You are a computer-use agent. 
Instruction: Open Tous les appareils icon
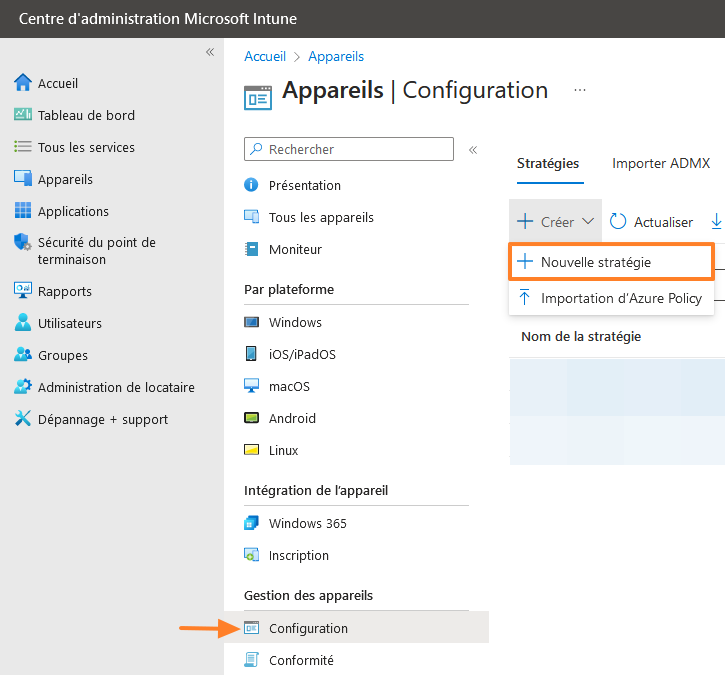(251, 217)
